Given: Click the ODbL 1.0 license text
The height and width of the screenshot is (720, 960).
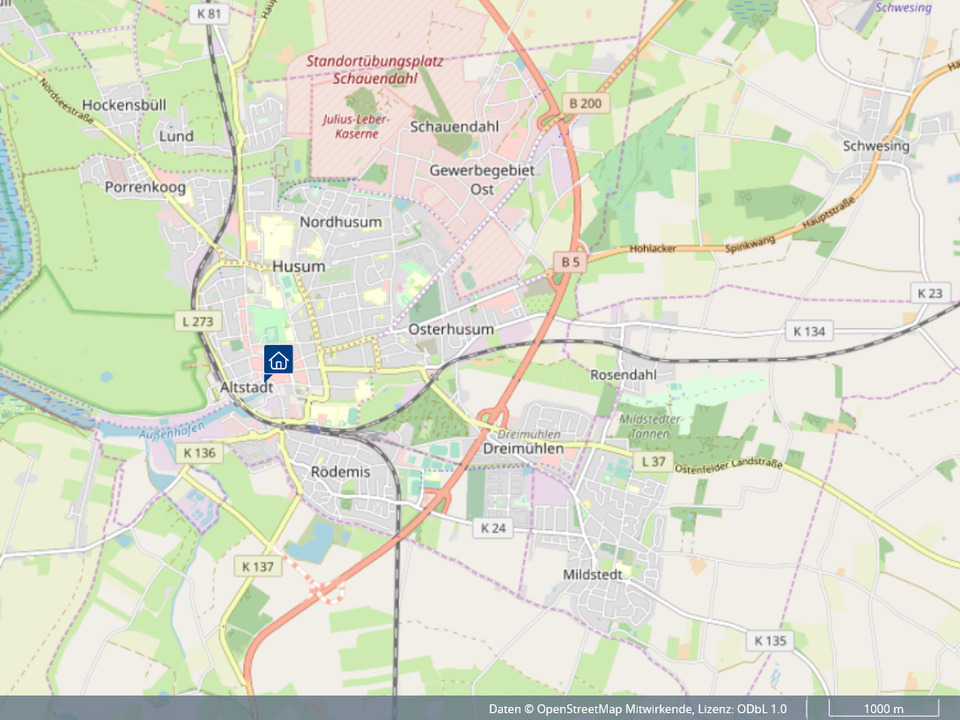Looking at the screenshot, I should click(762, 709).
